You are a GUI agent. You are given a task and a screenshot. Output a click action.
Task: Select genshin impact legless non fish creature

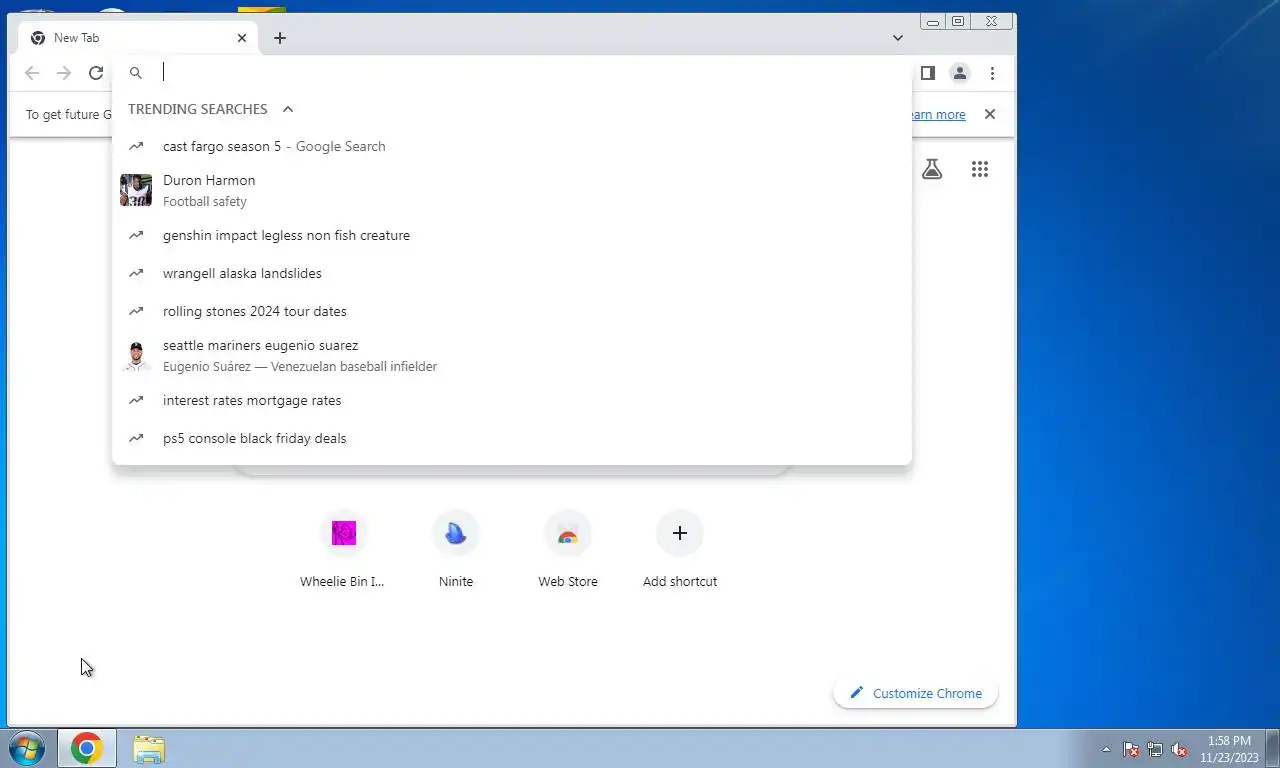[x=512, y=235]
